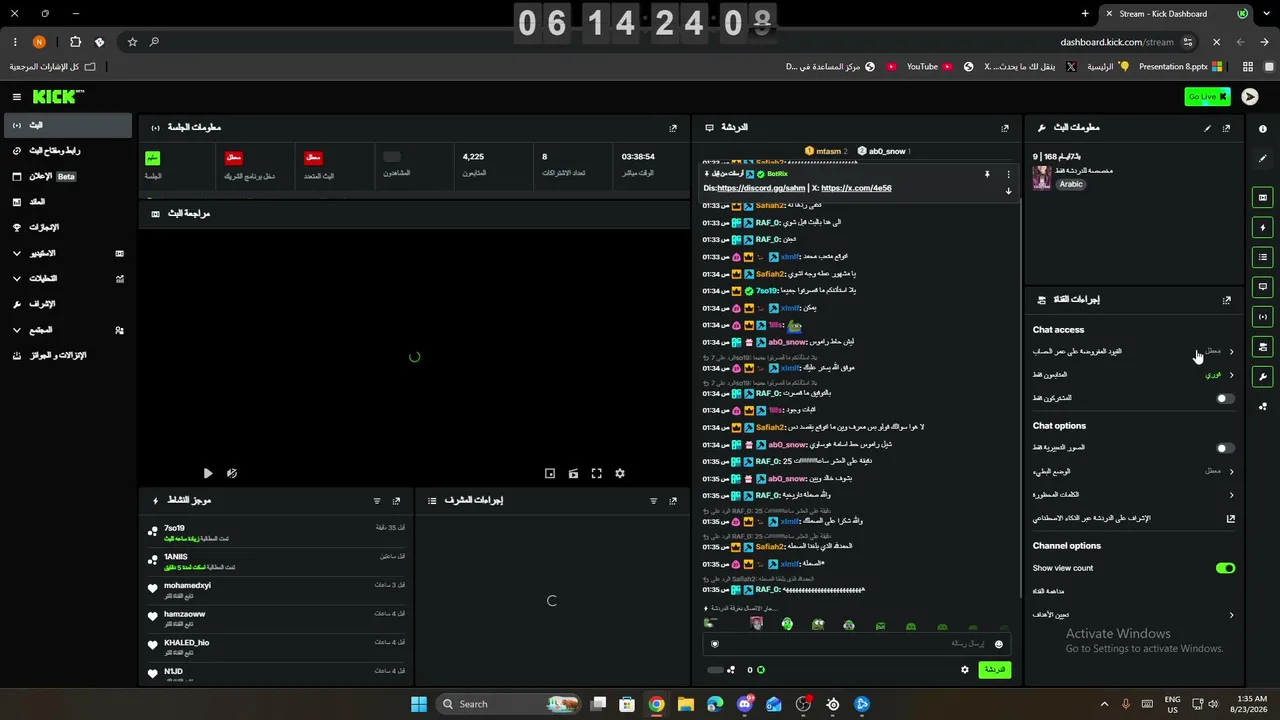This screenshot has width=1280, height=720.
Task: Pop out the إجراءات المشرف moderator actions panel
Action: pyautogui.click(x=673, y=501)
